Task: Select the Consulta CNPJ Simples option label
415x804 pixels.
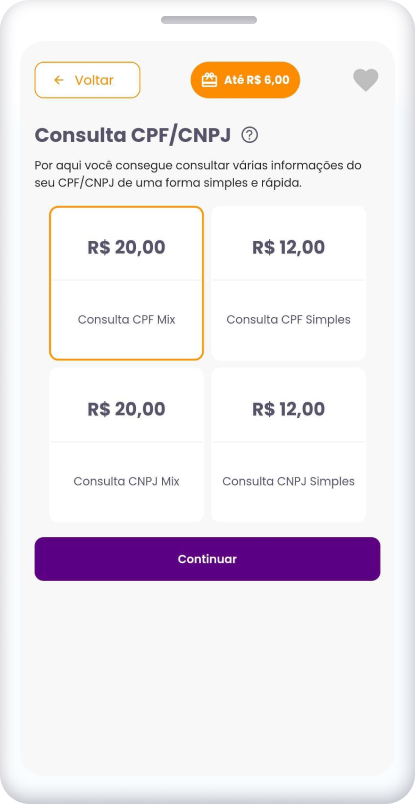Action: (x=289, y=481)
